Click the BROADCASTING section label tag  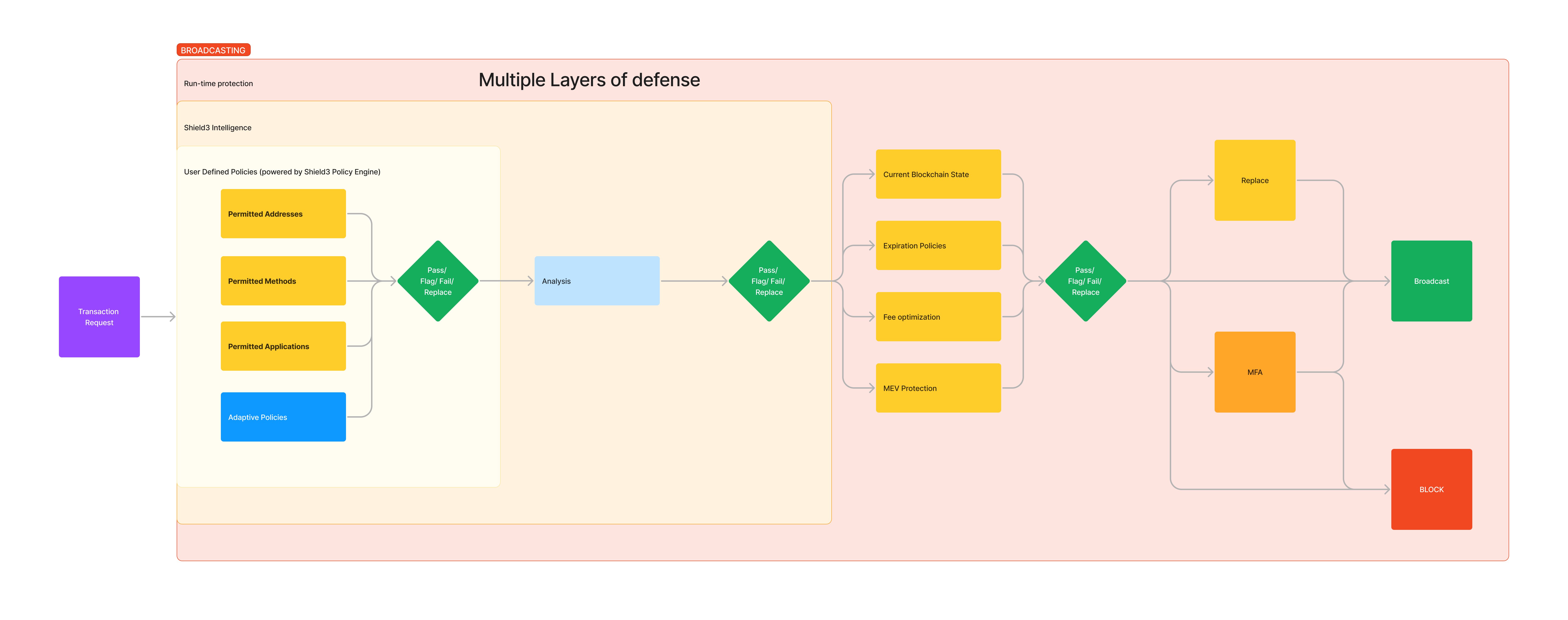click(213, 50)
